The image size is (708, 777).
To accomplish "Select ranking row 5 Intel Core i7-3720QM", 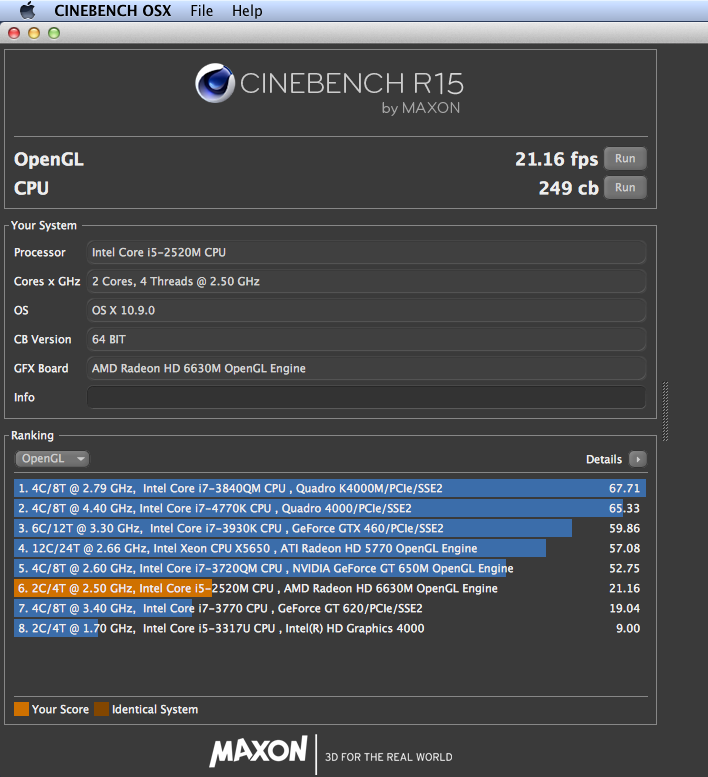I will point(330,568).
